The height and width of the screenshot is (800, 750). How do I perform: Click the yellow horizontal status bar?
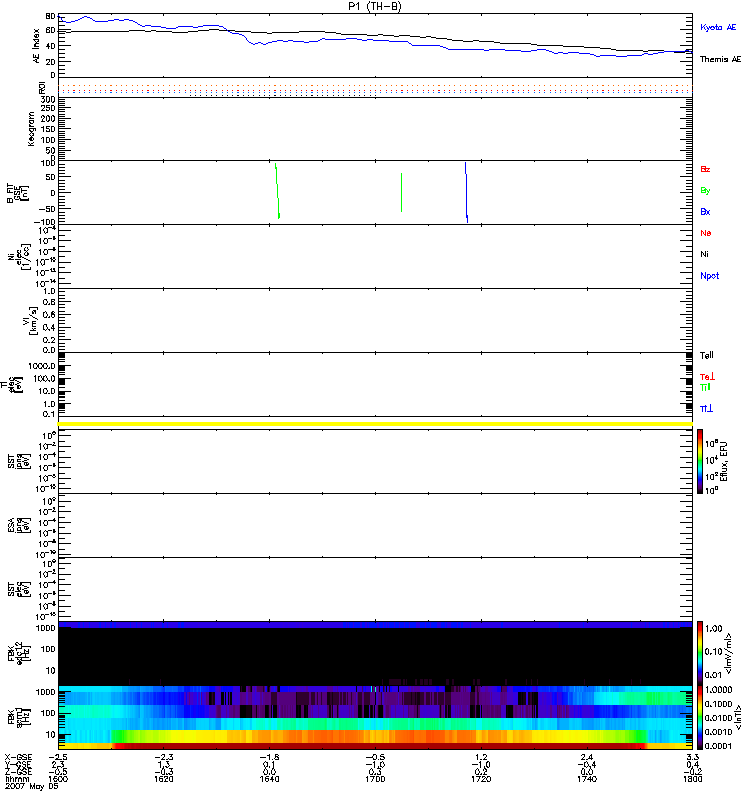tap(375, 424)
